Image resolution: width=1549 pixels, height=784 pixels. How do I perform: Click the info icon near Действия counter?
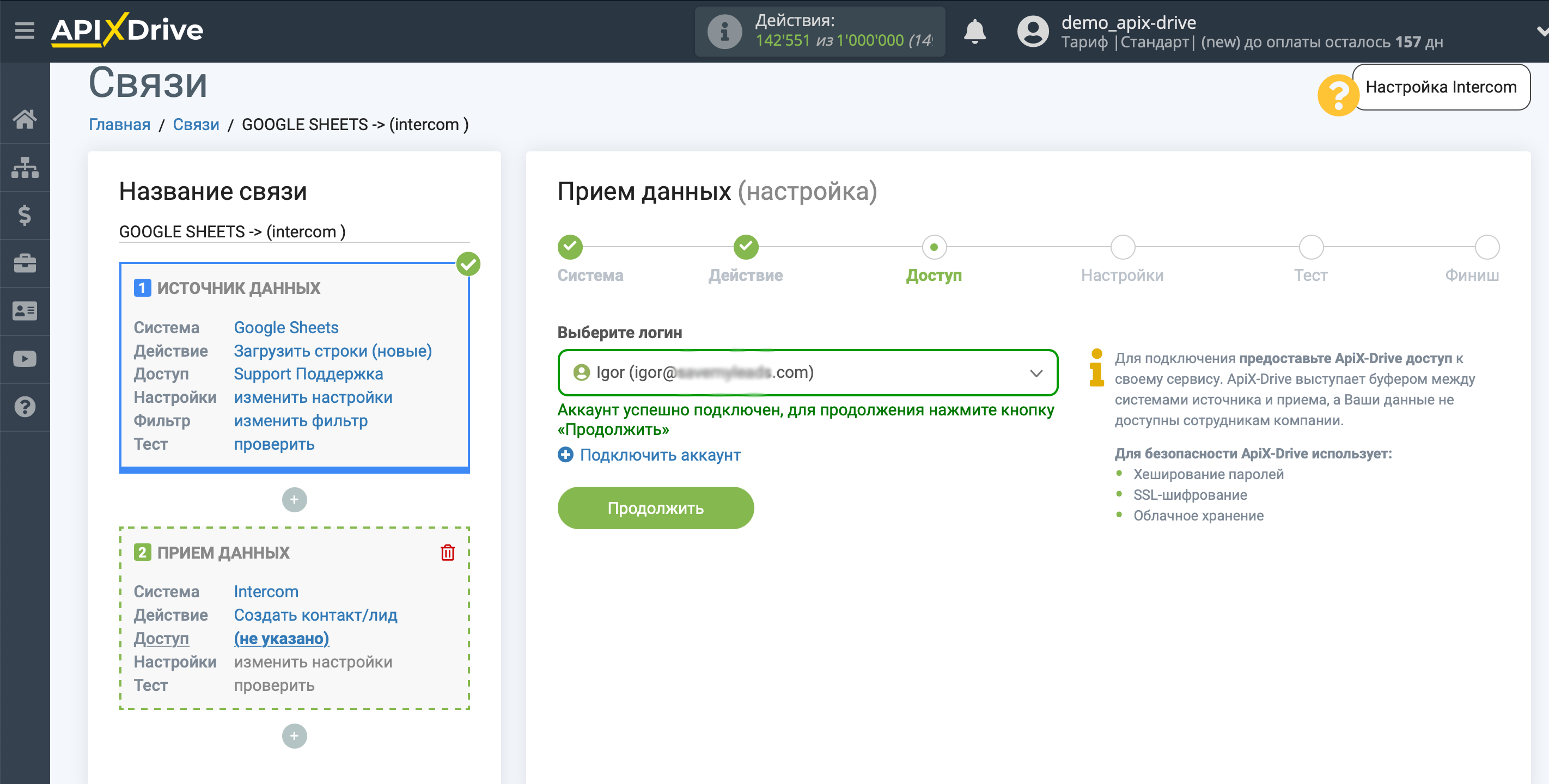tap(724, 31)
